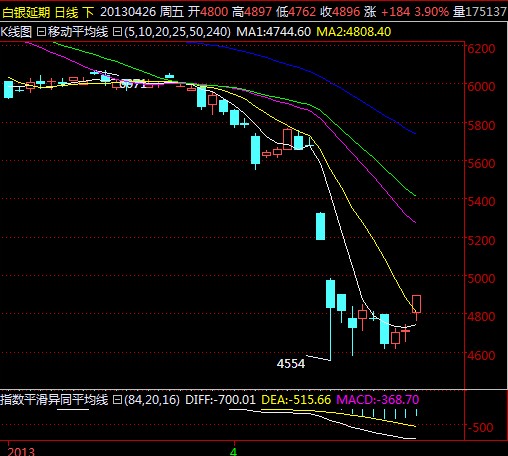Click the DIFF:-700.01 value
This screenshot has height=456, width=508.
pyautogui.click(x=220, y=399)
